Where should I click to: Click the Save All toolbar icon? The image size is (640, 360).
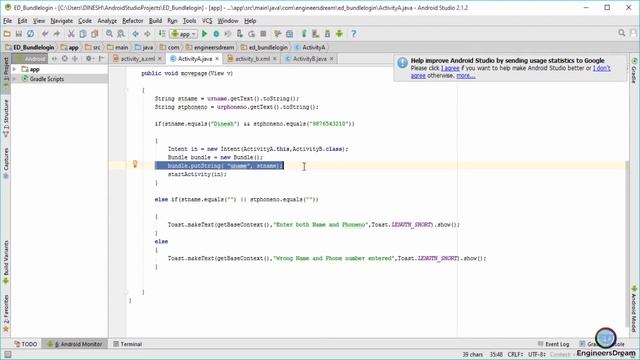pyautogui.click(x=19, y=34)
